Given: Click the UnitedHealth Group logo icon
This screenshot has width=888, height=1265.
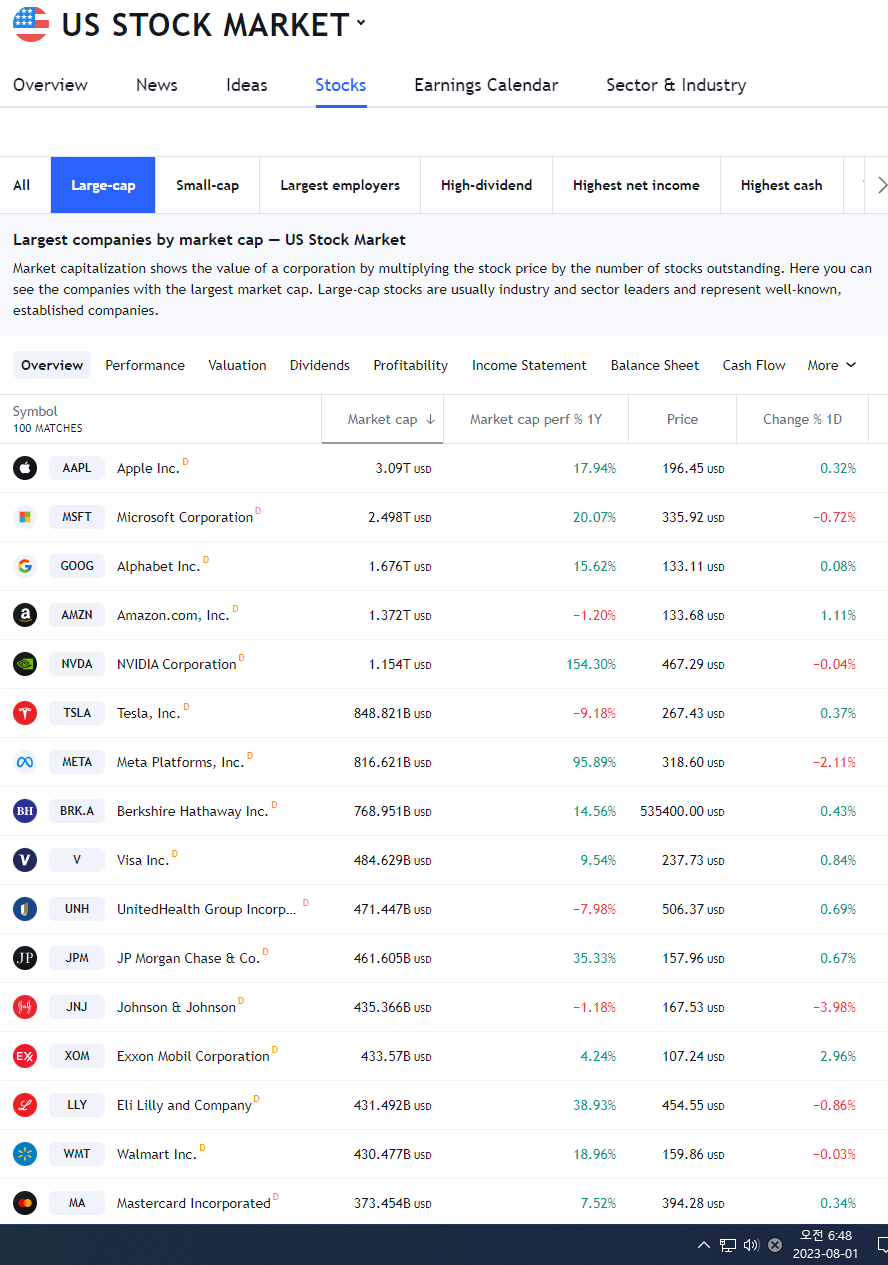Looking at the screenshot, I should pos(25,909).
